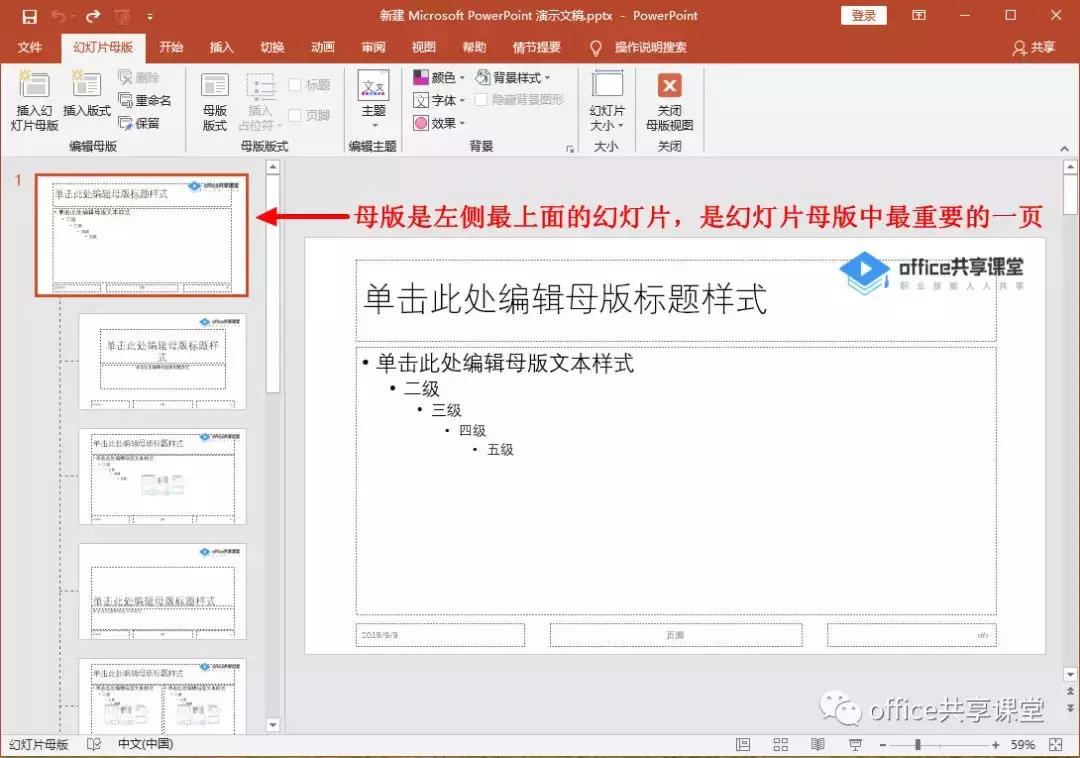This screenshot has width=1080, height=758.
Task: Click the slide number placeholder
Action: [912, 635]
